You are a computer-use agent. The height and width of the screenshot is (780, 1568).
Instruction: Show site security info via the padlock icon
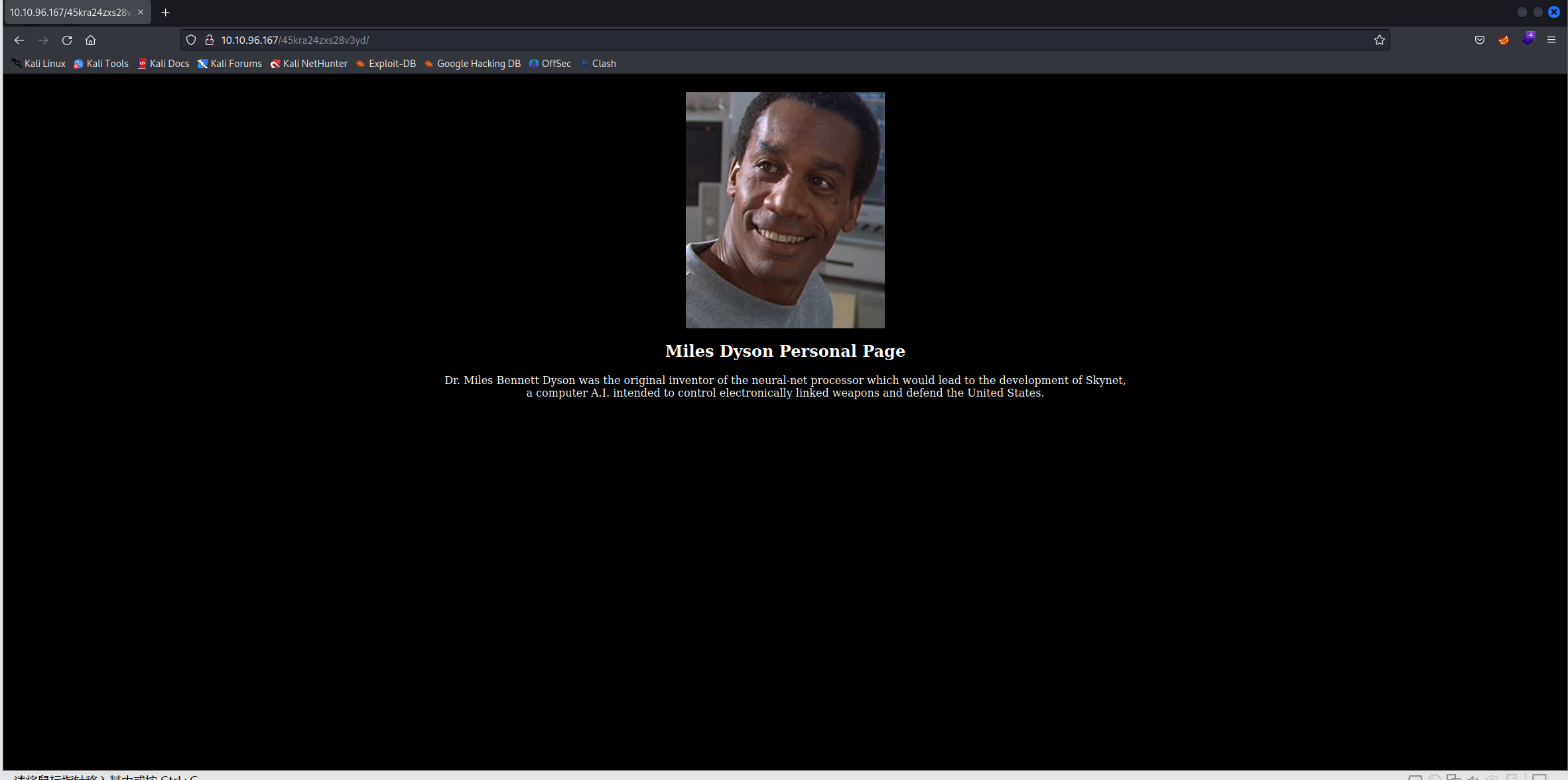click(210, 40)
